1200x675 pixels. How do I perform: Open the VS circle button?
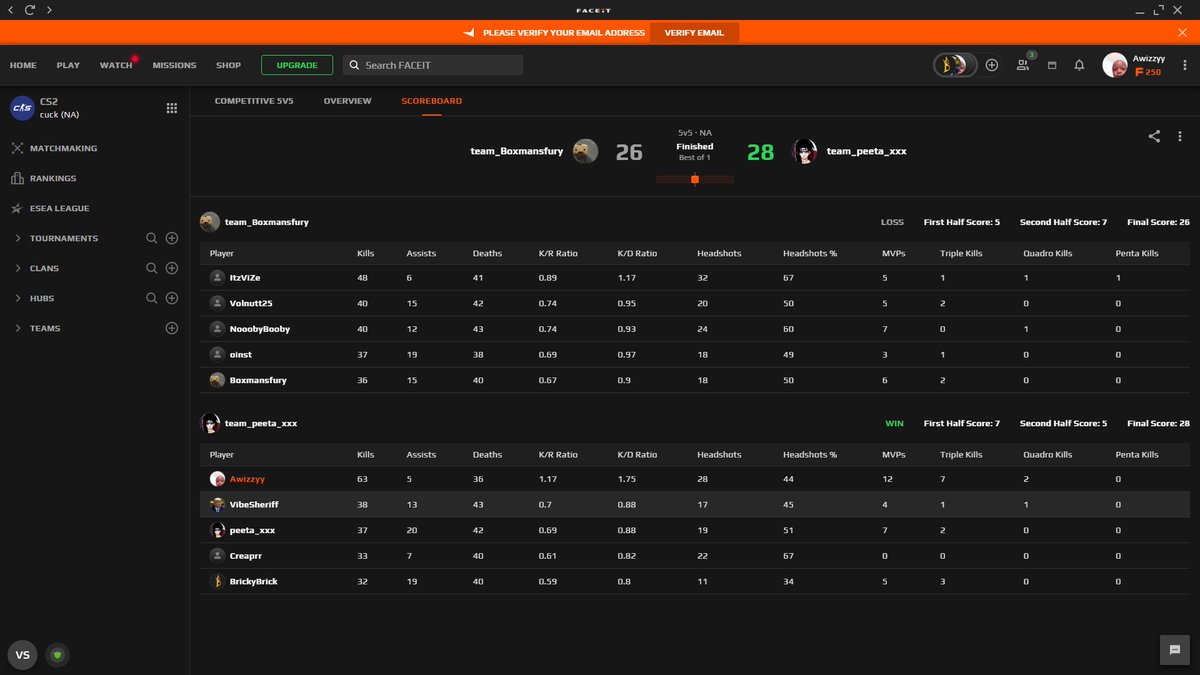[23, 655]
